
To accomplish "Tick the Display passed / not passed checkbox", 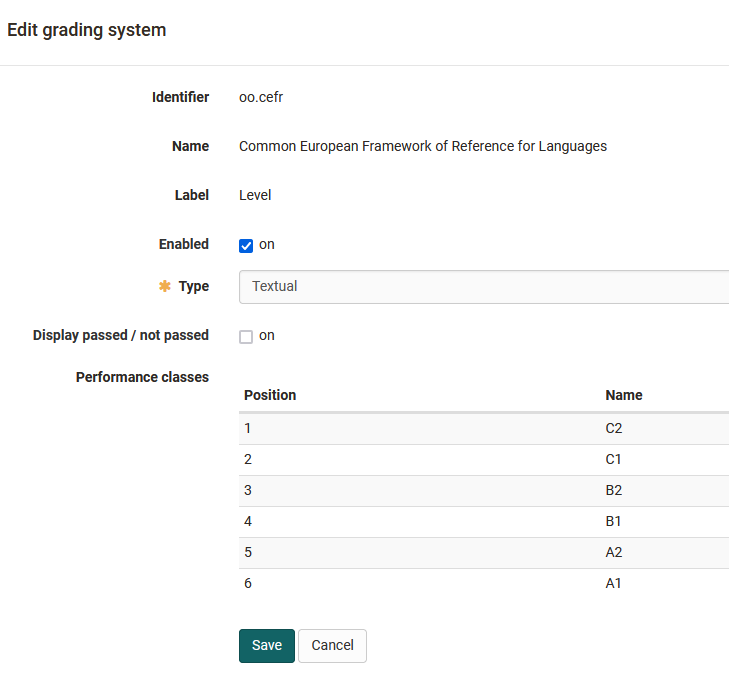I will pos(246,337).
